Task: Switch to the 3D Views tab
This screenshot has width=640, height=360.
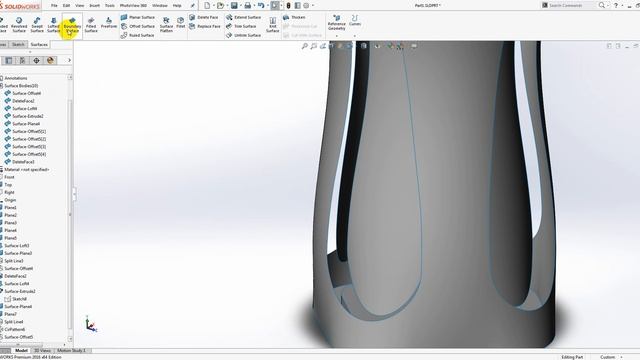Action: pos(42,351)
